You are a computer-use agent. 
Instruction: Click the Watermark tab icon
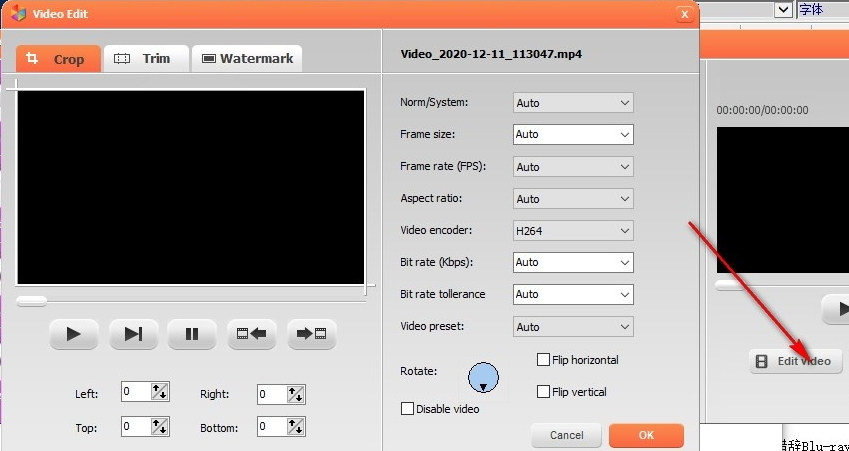(208, 58)
